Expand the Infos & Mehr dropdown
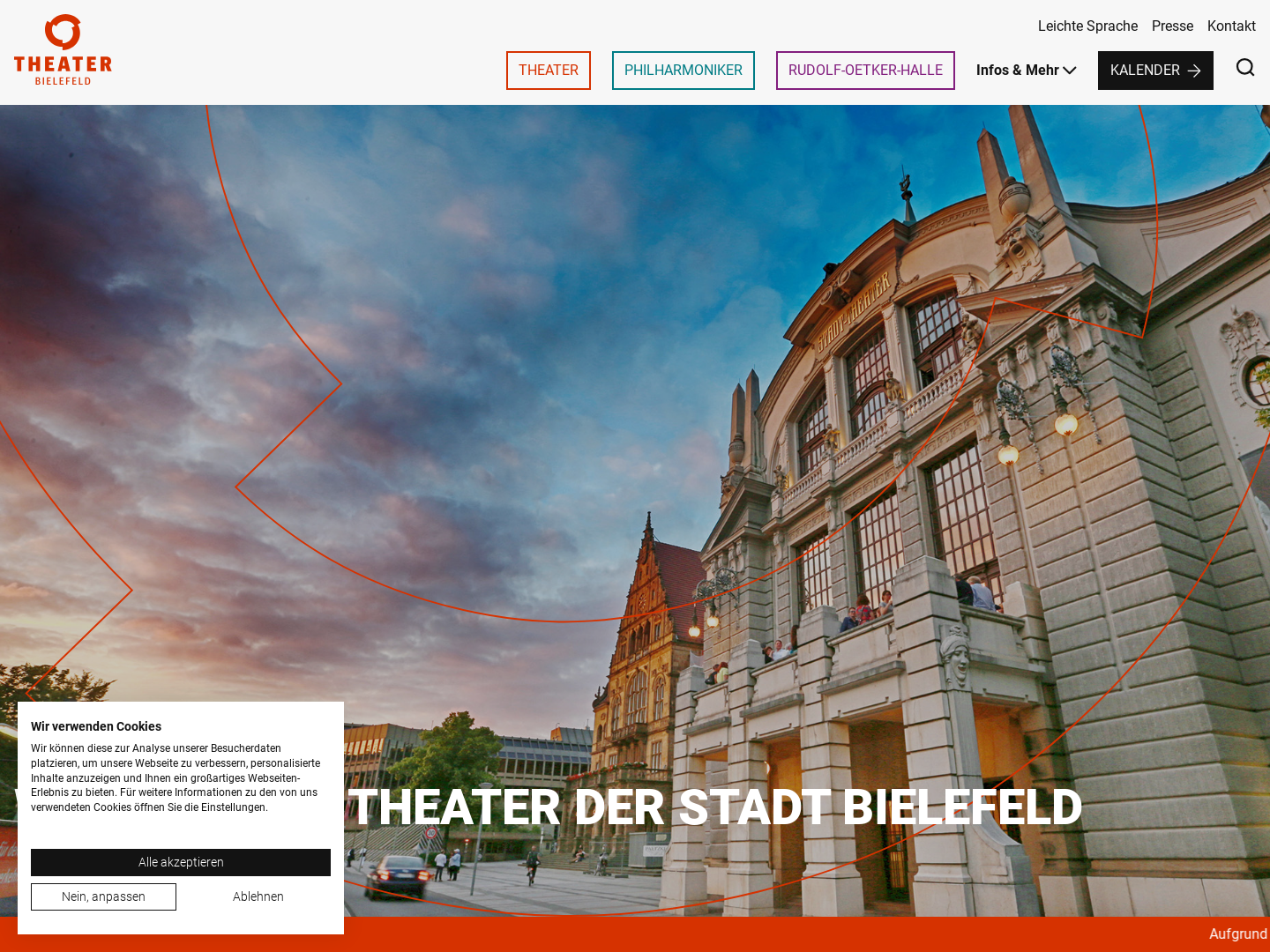1270x952 pixels. 1026,71
